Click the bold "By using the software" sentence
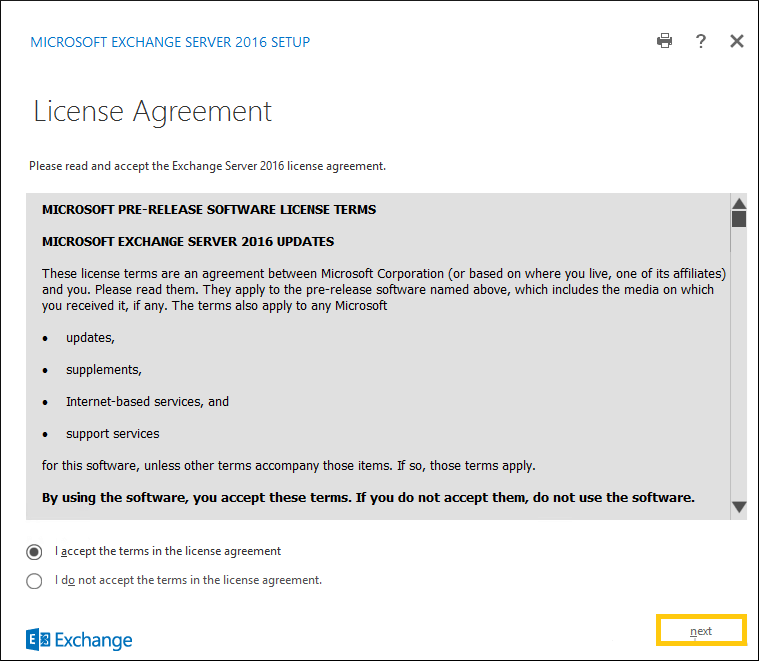This screenshot has width=759, height=661. [x=368, y=497]
